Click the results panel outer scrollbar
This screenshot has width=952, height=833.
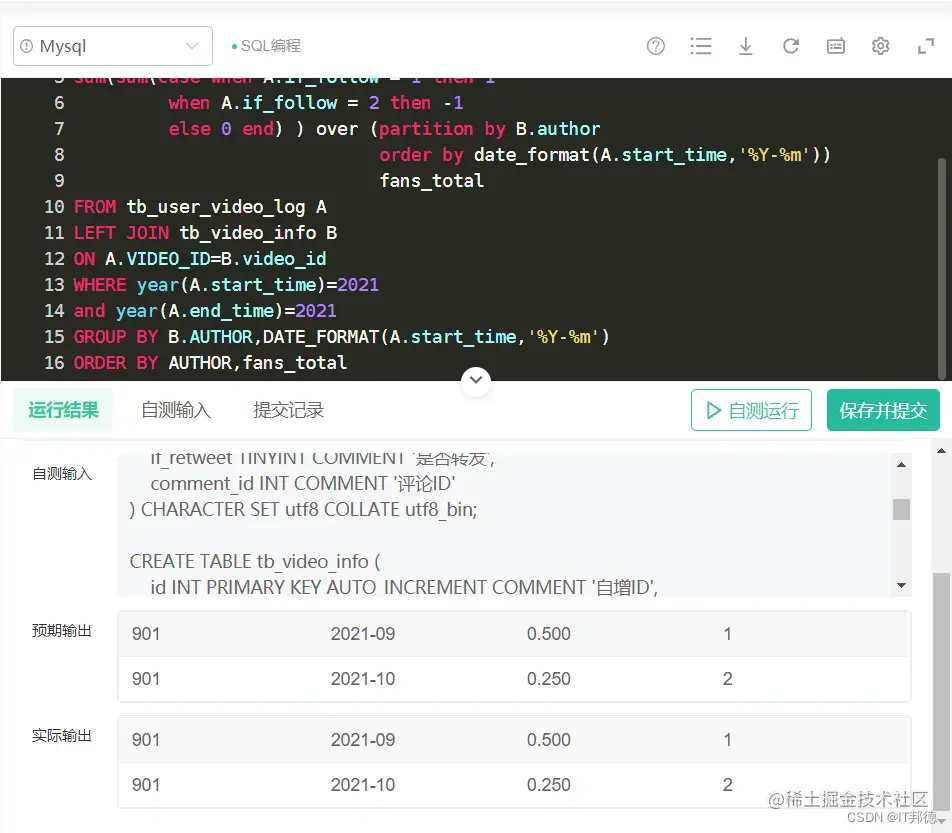[941, 692]
